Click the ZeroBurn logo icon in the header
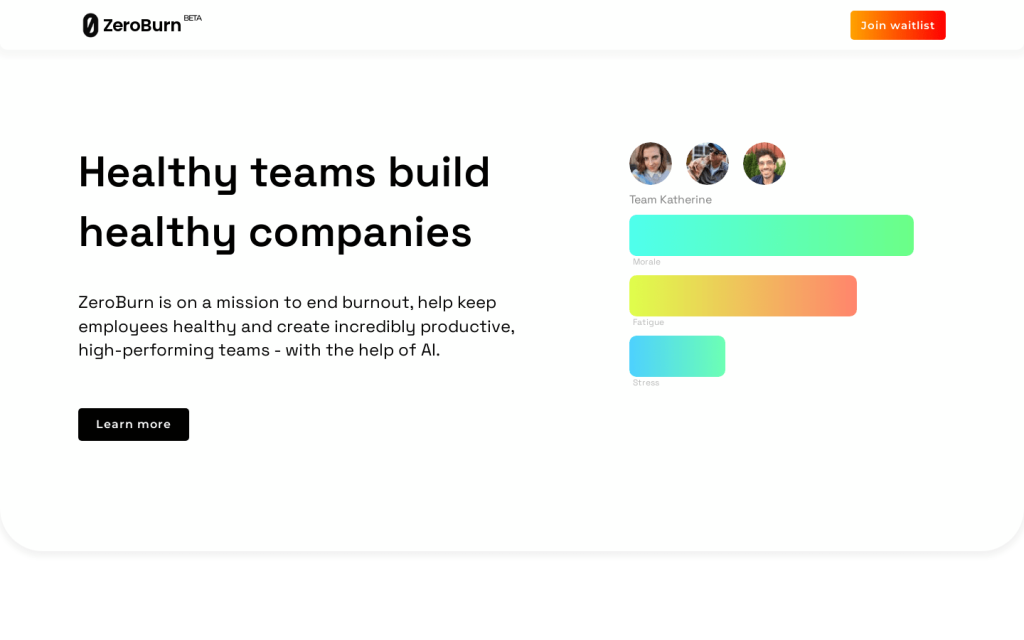The width and height of the screenshot is (1024, 640). click(x=90, y=25)
